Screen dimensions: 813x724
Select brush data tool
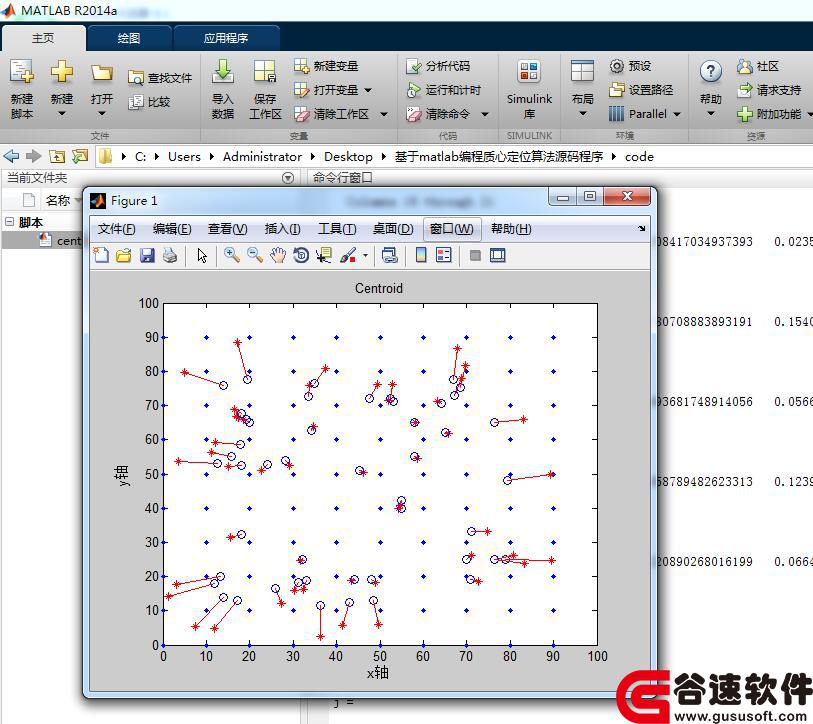pos(348,255)
